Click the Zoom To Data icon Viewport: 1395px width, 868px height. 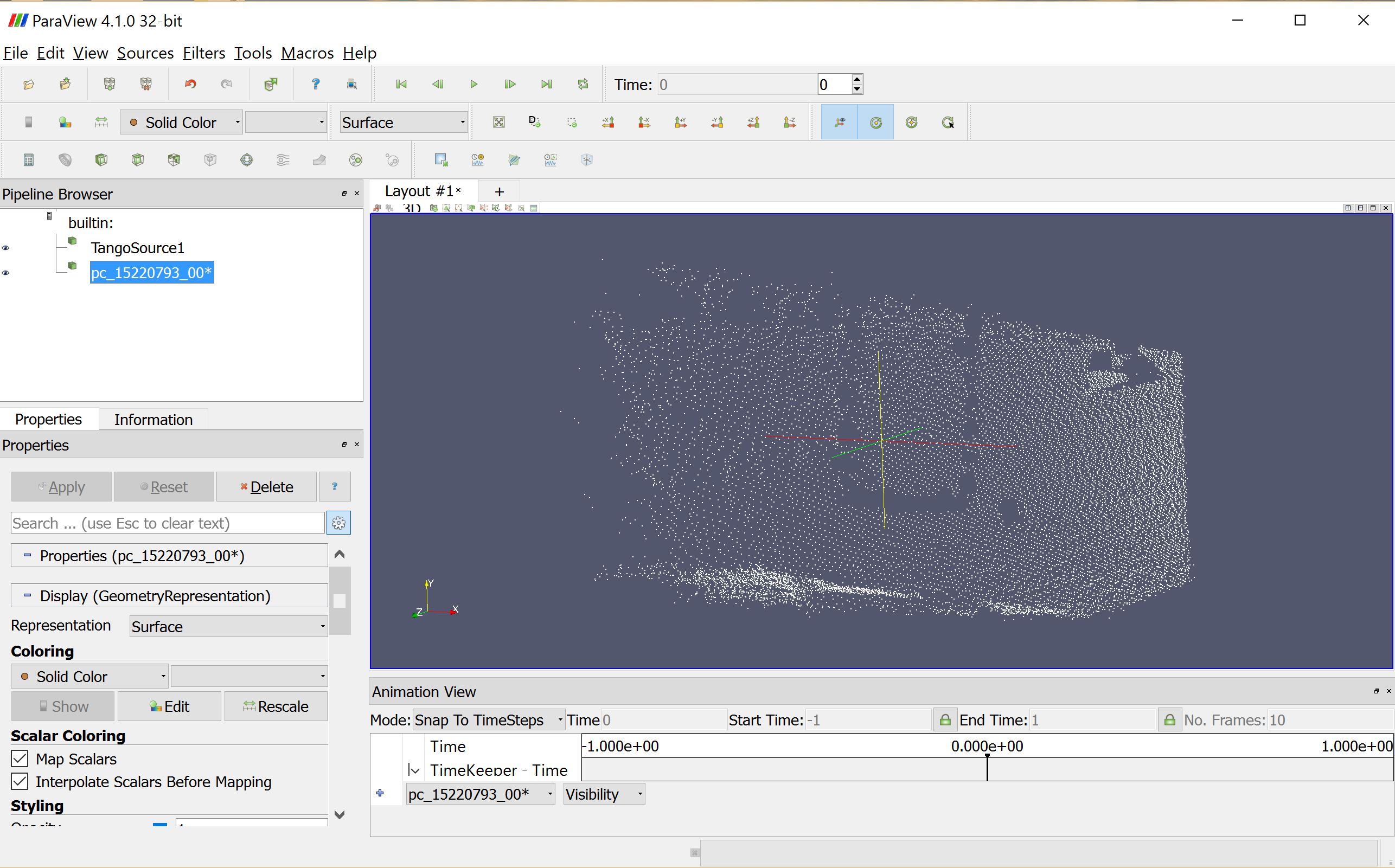pyautogui.click(x=535, y=123)
